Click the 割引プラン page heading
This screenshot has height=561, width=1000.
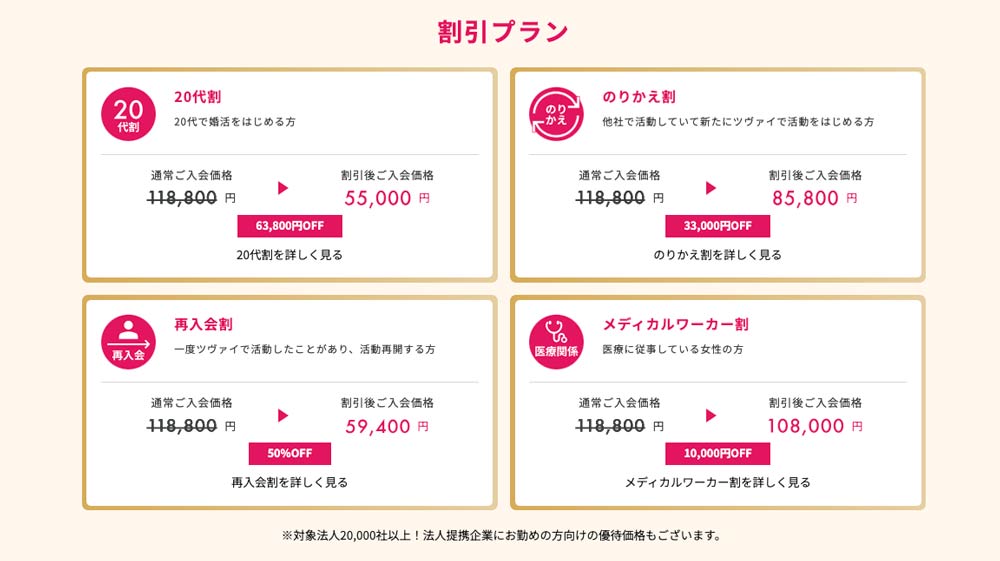[503, 31]
